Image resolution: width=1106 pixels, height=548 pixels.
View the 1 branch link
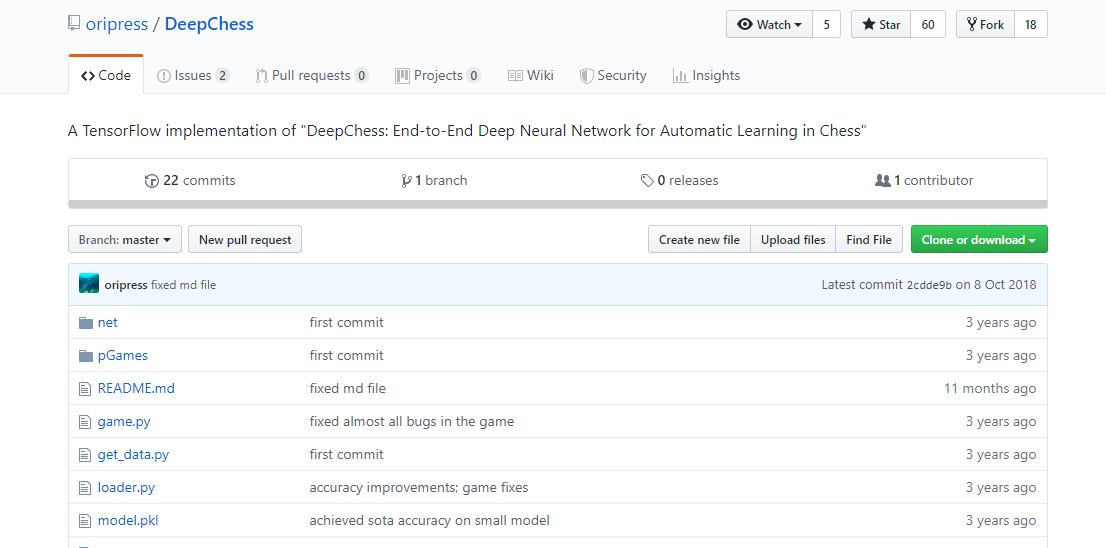pyautogui.click(x=434, y=181)
